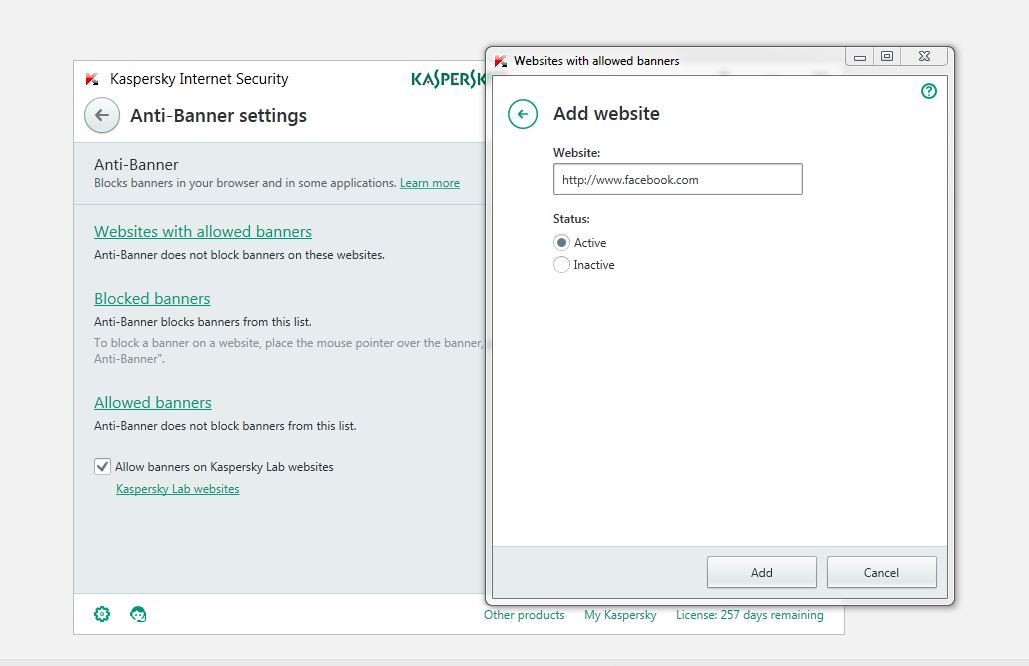Click the Website URL input field
Image resolution: width=1029 pixels, height=666 pixels.
pos(677,179)
